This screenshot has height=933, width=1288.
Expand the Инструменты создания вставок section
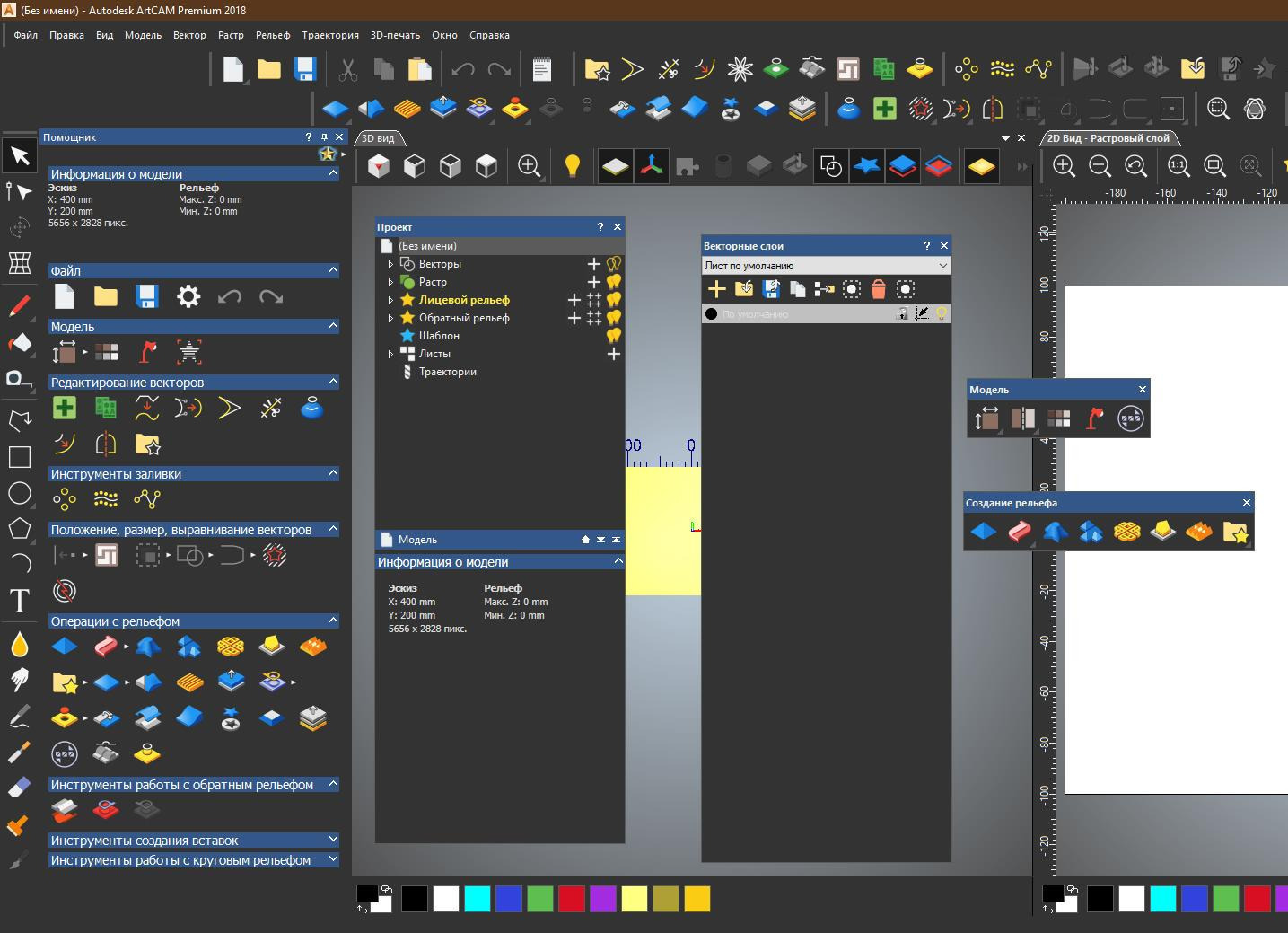tap(333, 840)
